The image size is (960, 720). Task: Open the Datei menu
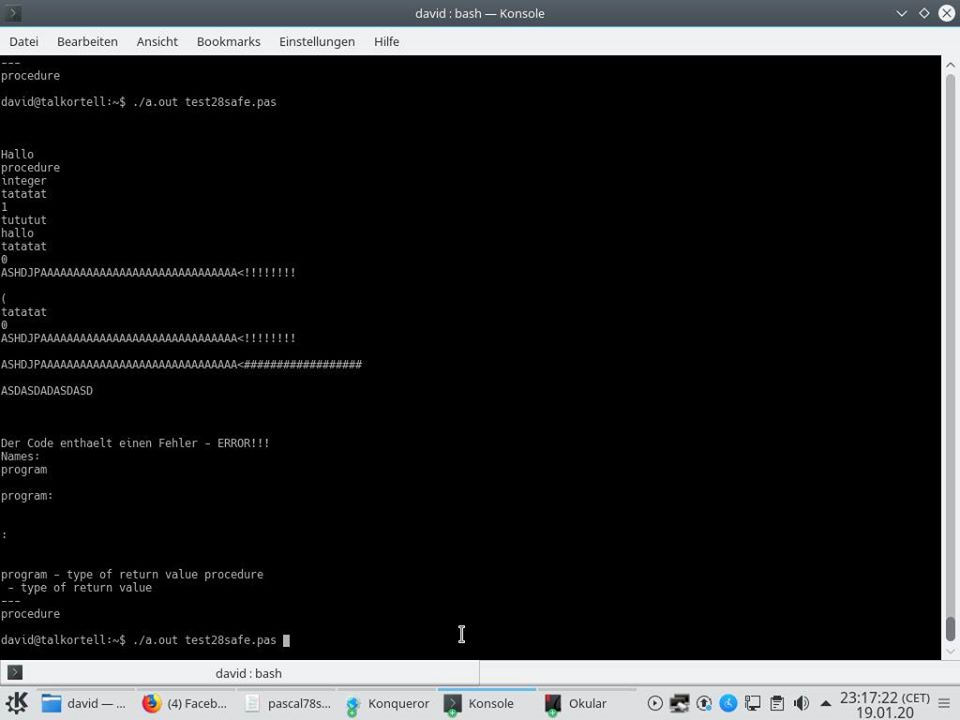[x=24, y=41]
